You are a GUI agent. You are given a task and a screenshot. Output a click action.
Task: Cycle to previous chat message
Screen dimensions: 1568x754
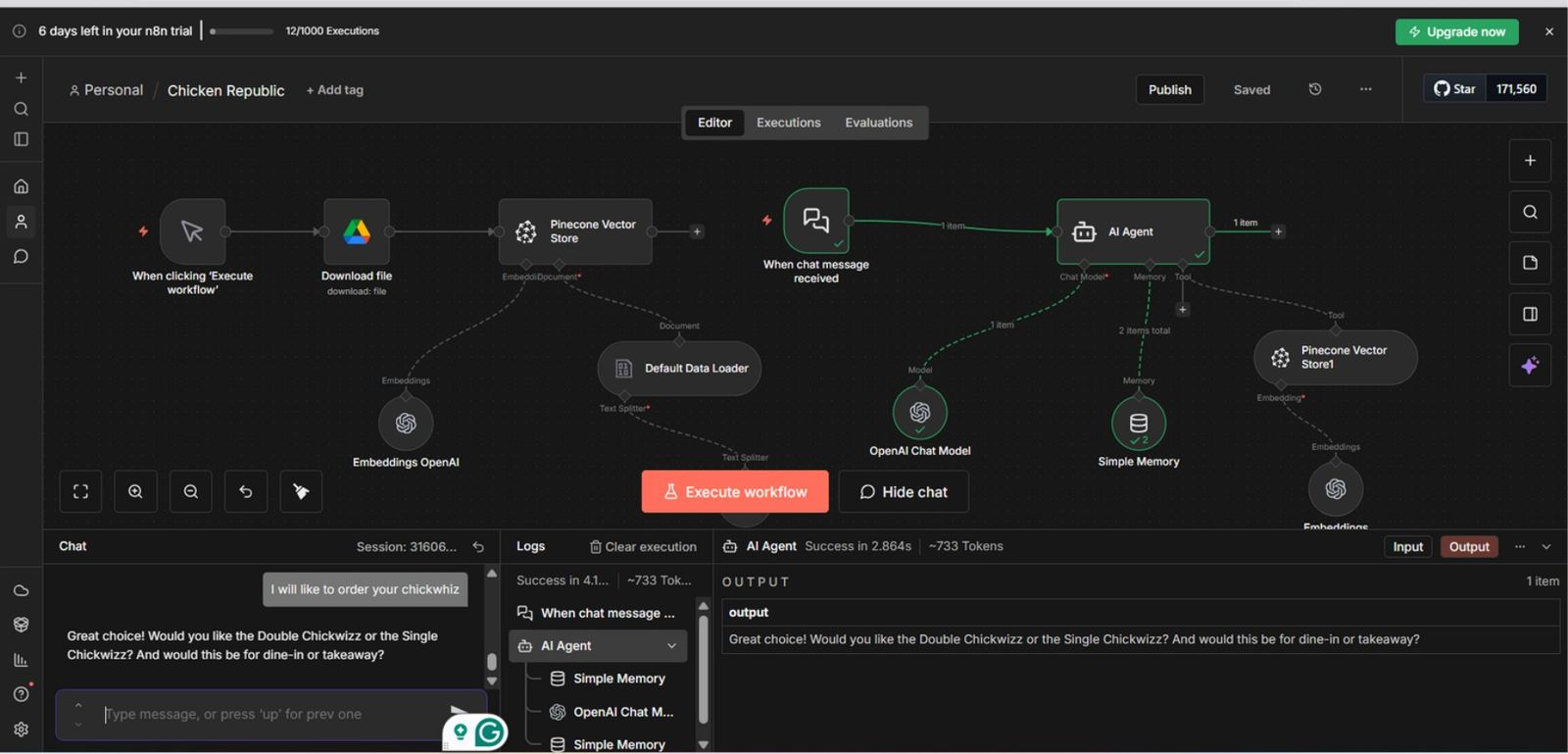click(78, 705)
